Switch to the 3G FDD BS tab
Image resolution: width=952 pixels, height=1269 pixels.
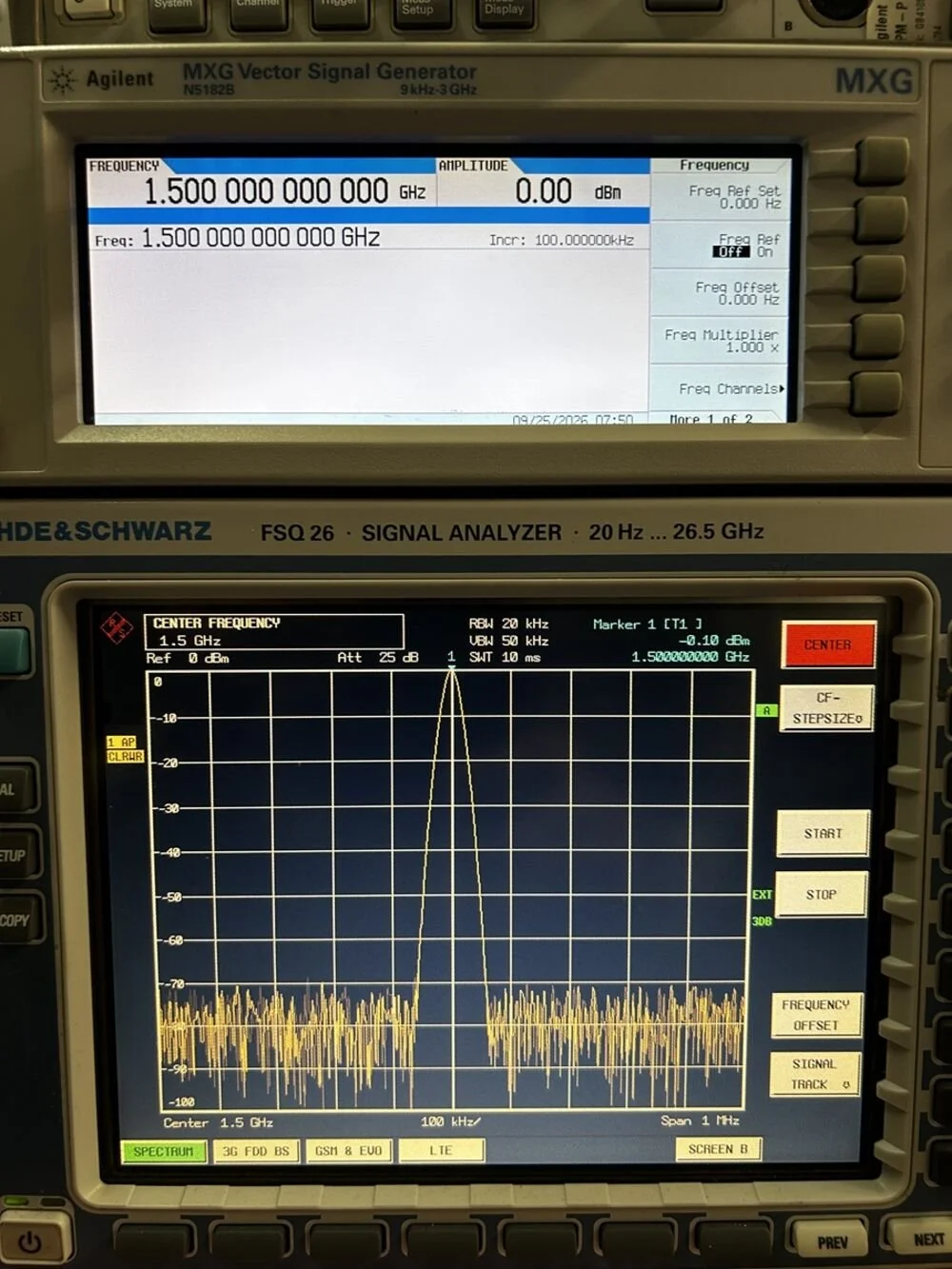255,1151
